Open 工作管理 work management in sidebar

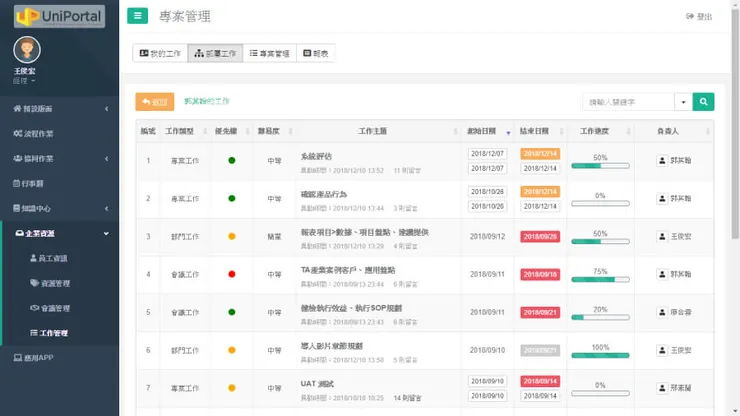coord(49,333)
